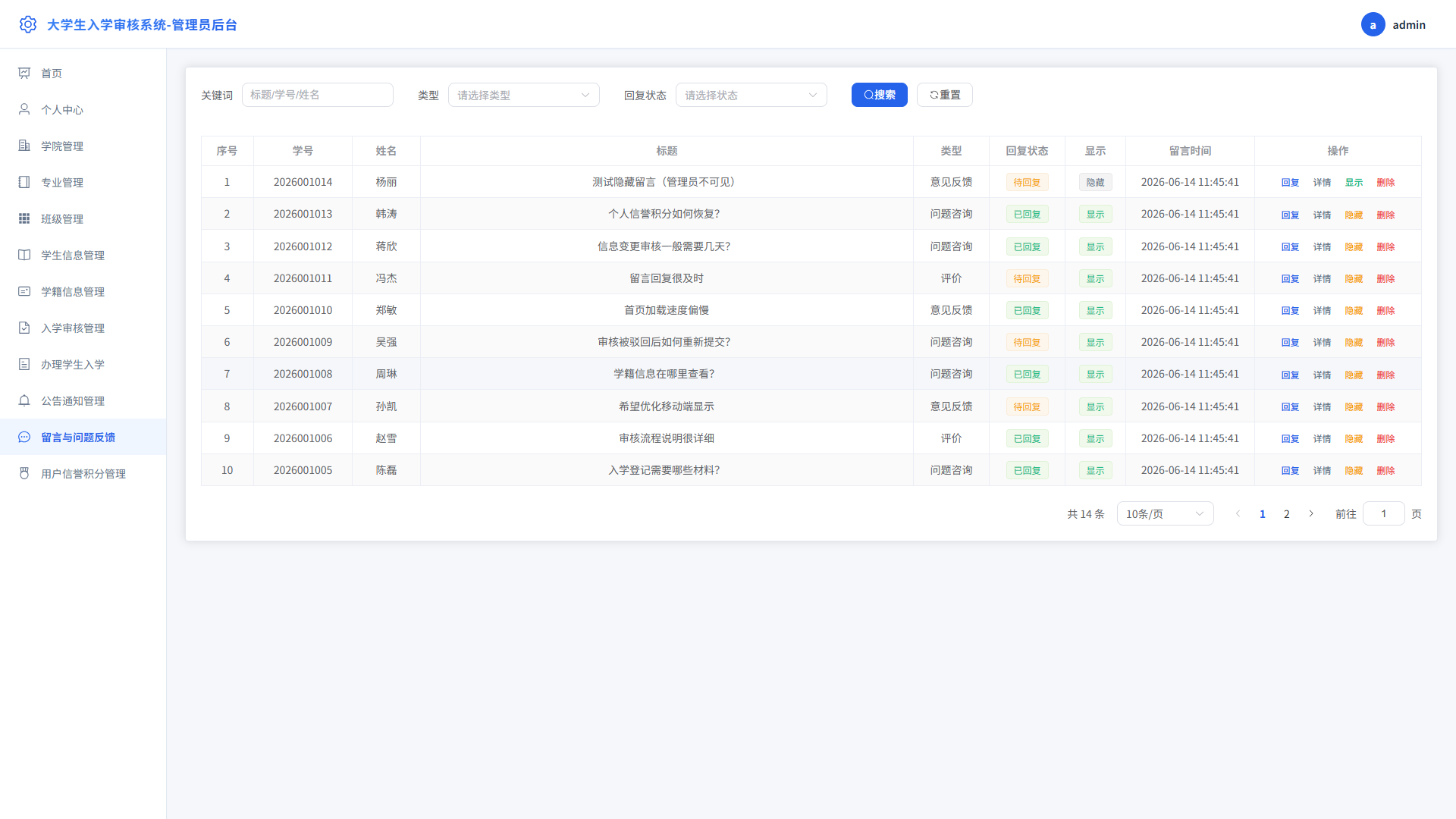The width and height of the screenshot is (1456, 819).
Task: Focus the 关键词 keyword input field
Action: point(318,95)
